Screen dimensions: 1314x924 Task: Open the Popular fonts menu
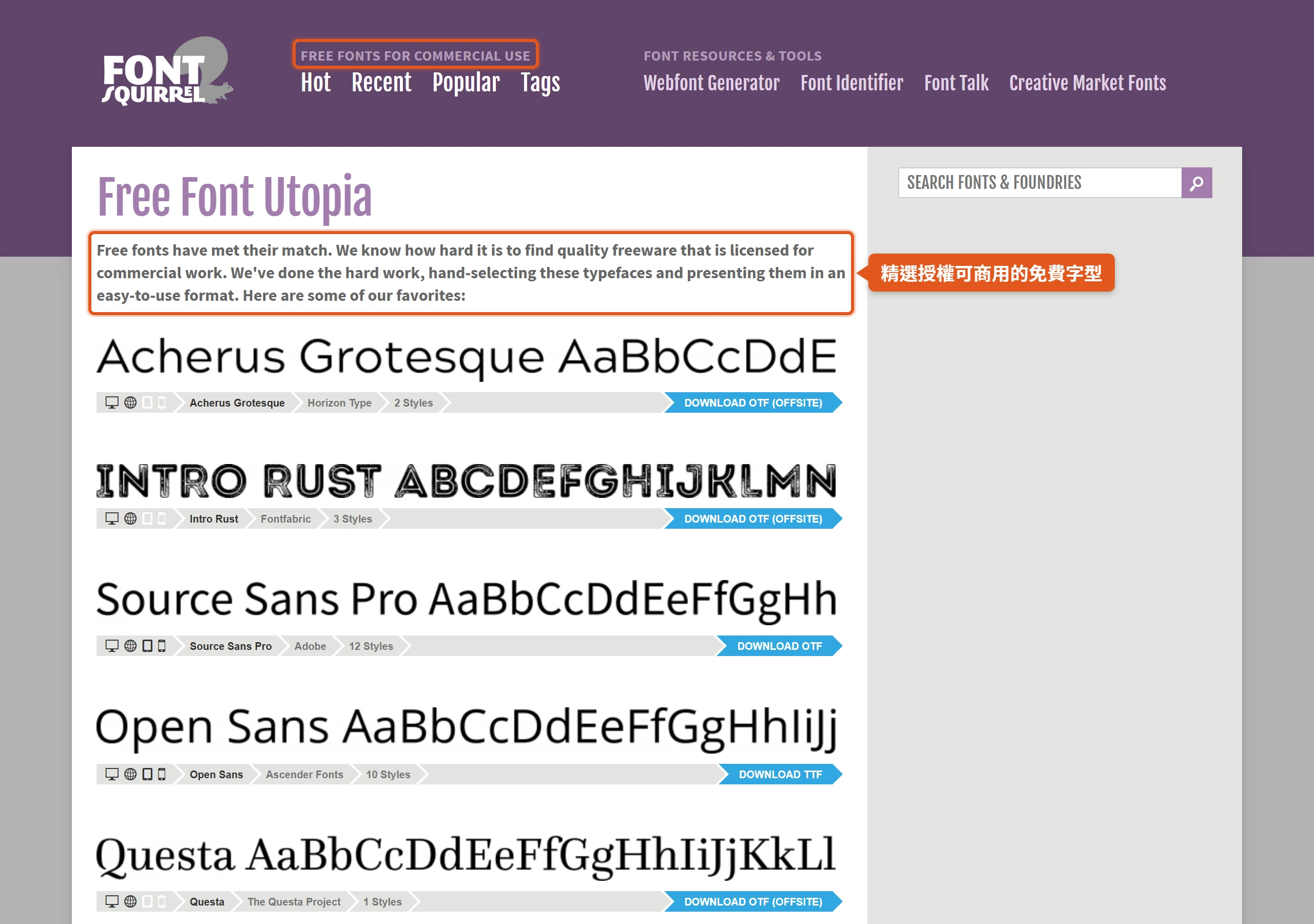pyautogui.click(x=466, y=84)
